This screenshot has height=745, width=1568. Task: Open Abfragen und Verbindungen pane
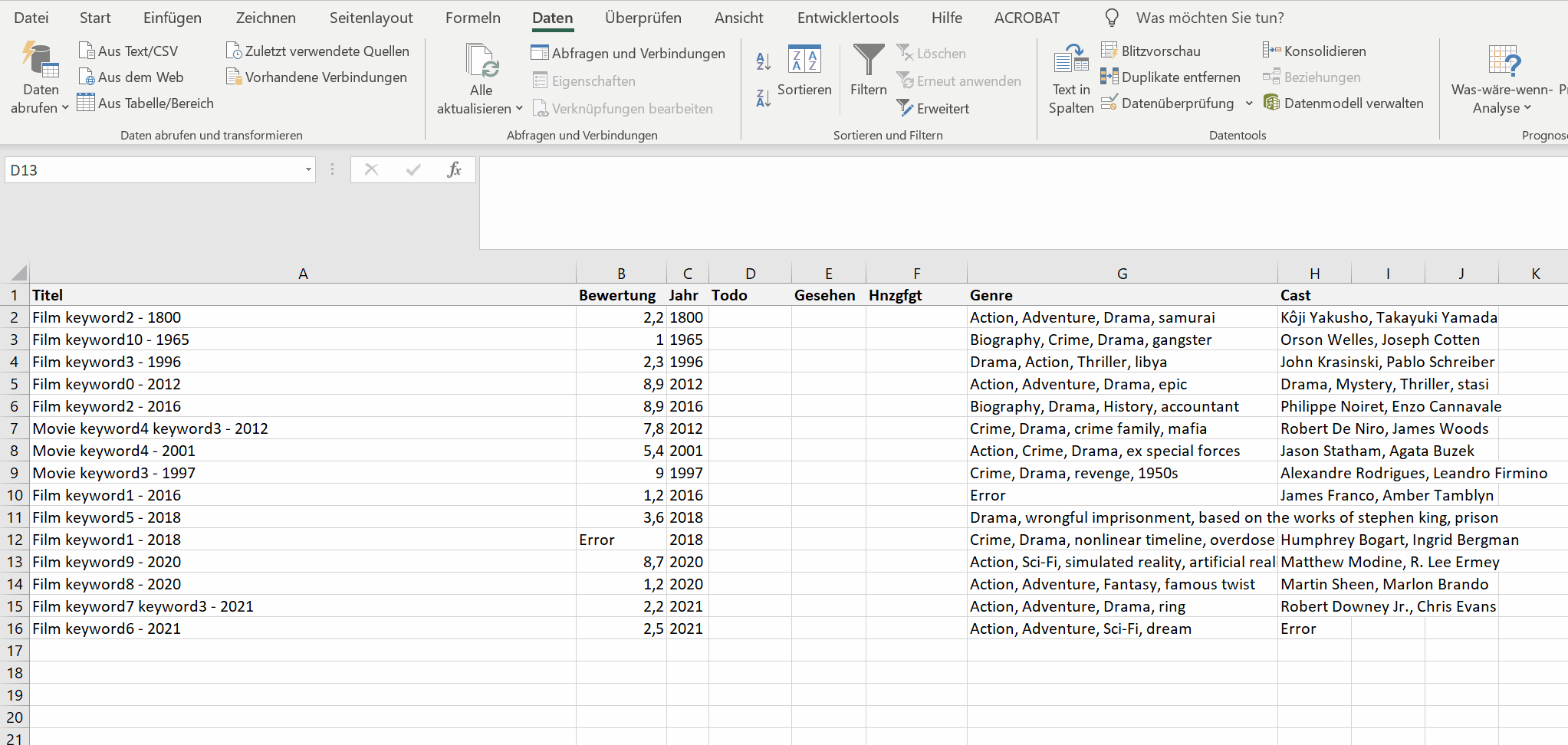(628, 54)
